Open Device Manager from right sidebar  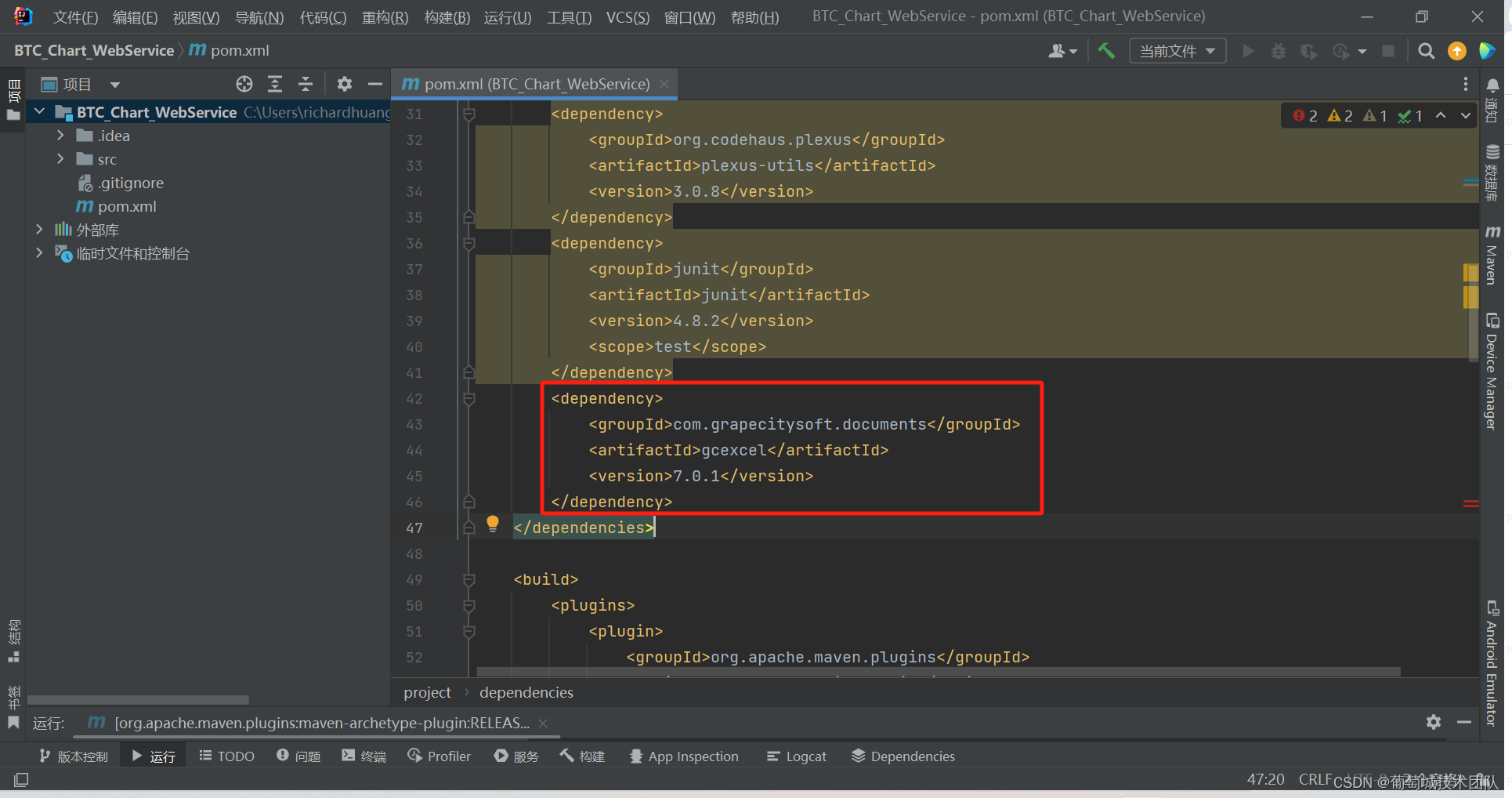1493,368
